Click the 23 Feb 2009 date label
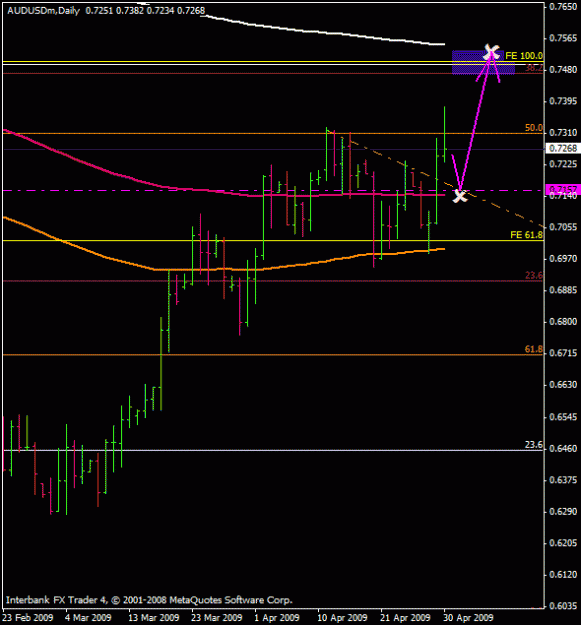The width and height of the screenshot is (581, 625). pos(28,617)
